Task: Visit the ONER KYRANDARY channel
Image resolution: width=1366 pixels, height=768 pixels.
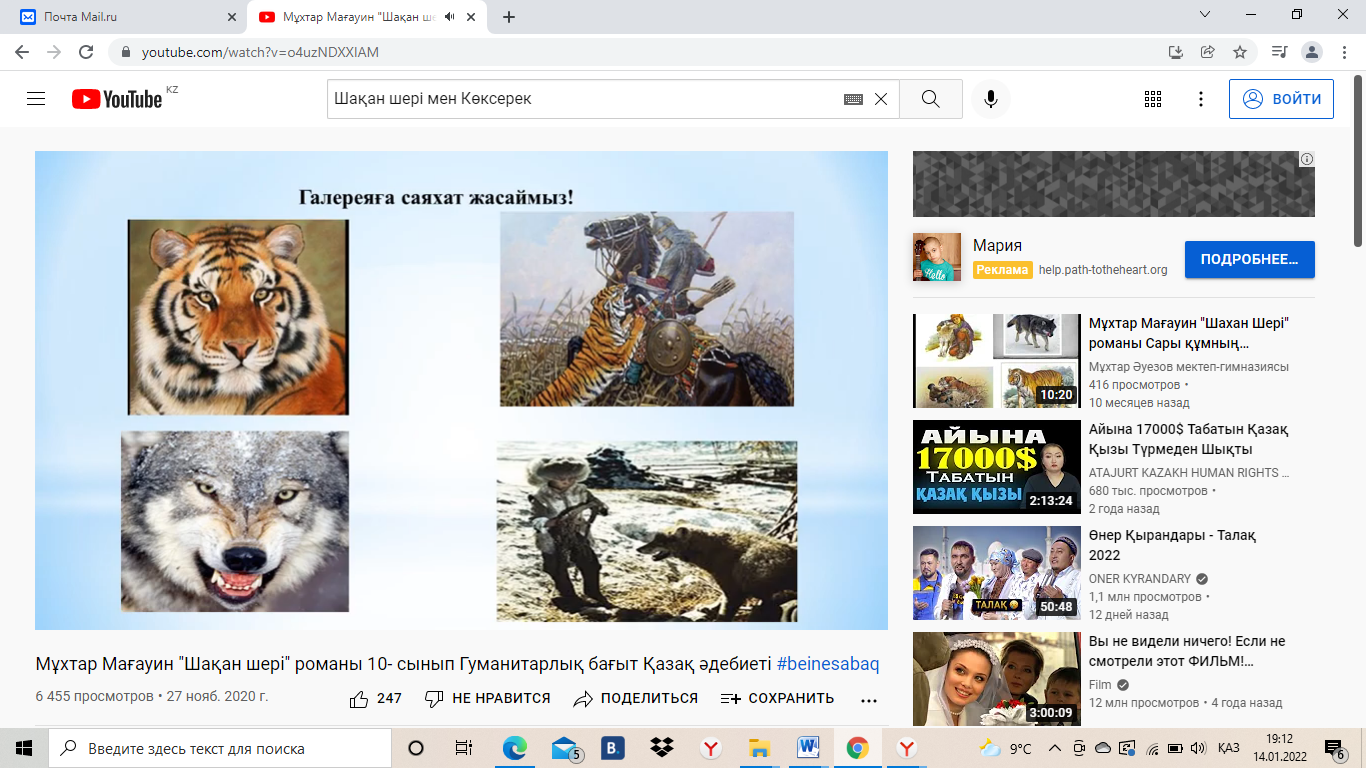Action: (x=1140, y=579)
